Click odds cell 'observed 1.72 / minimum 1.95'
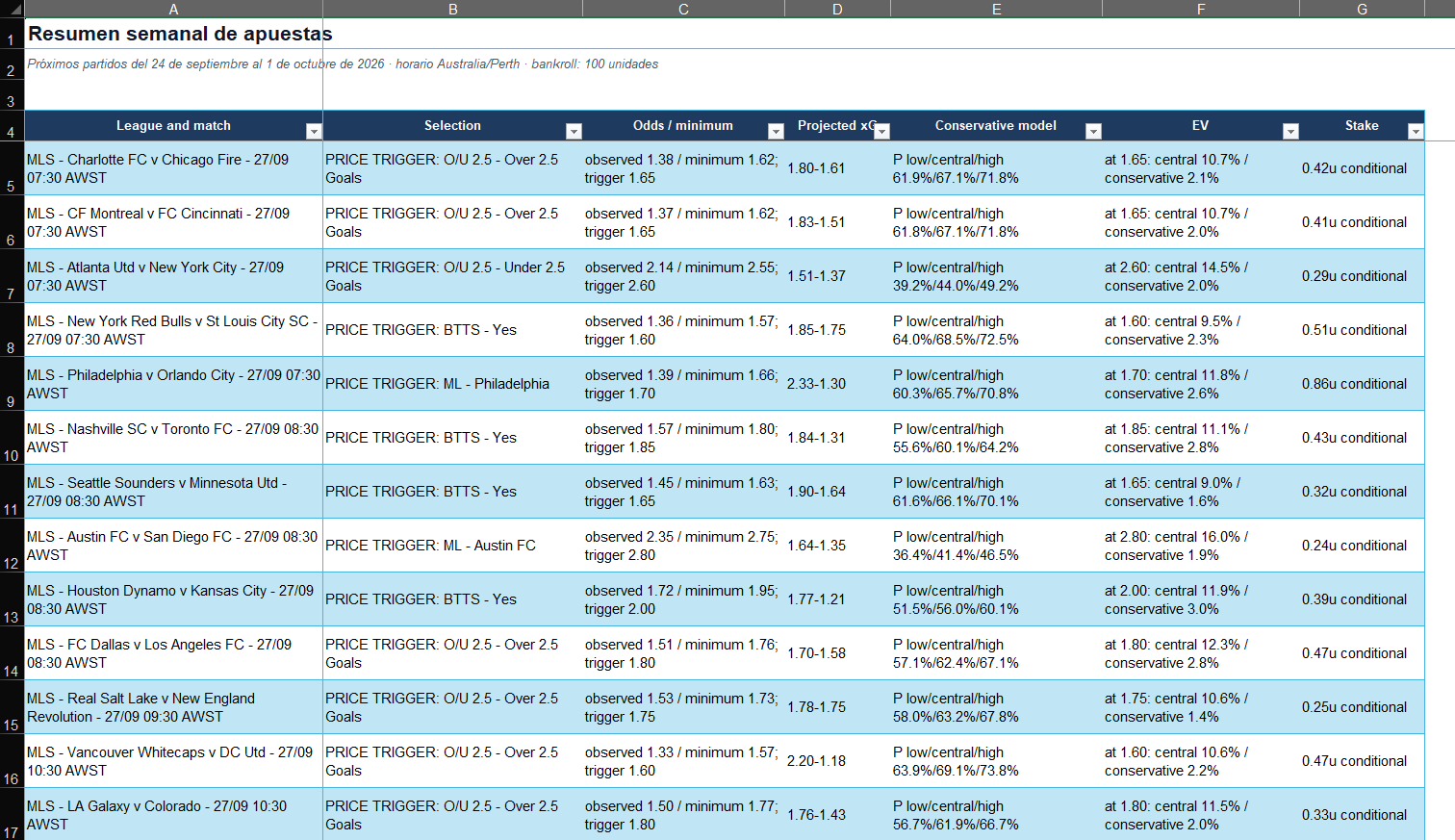1455x840 pixels. [684, 599]
